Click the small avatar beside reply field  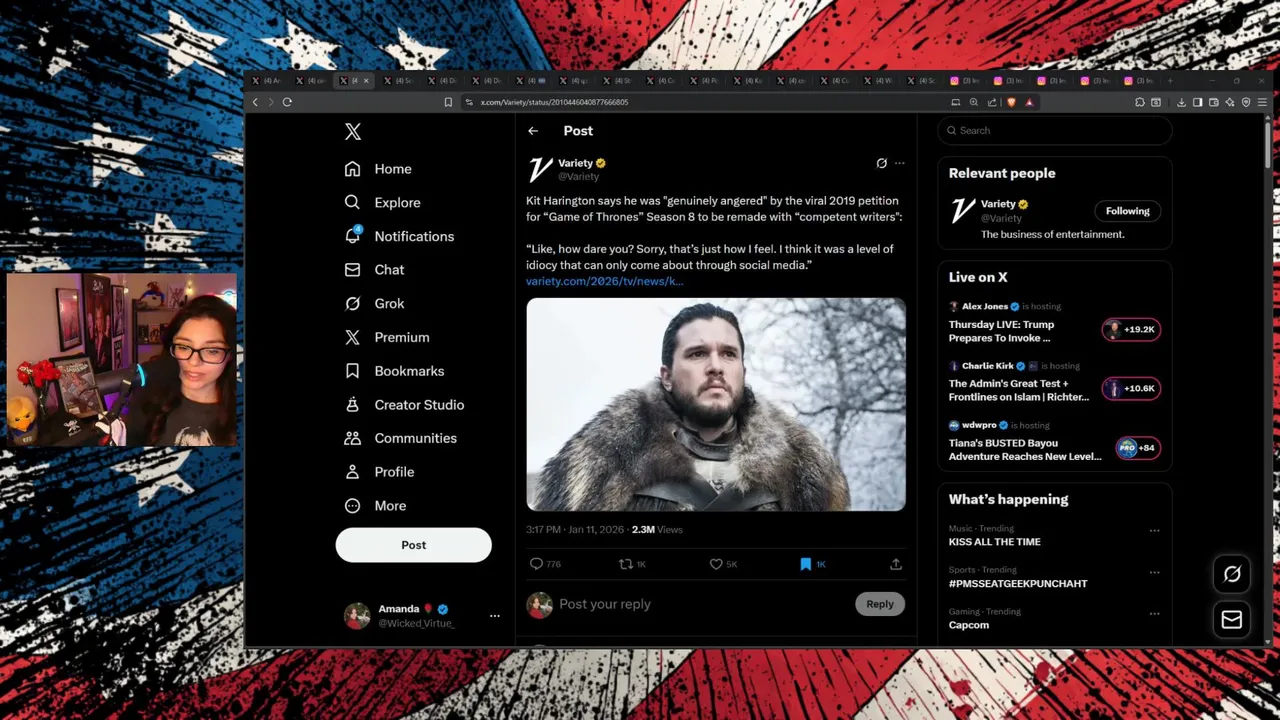540,604
